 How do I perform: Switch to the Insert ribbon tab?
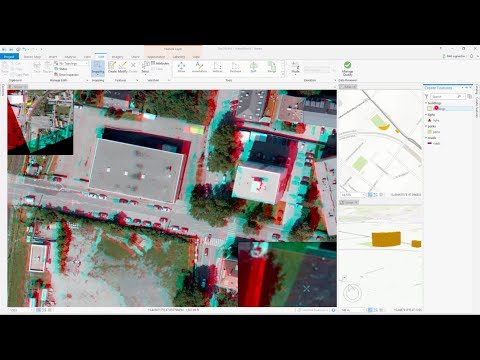pyautogui.click(x=53, y=57)
